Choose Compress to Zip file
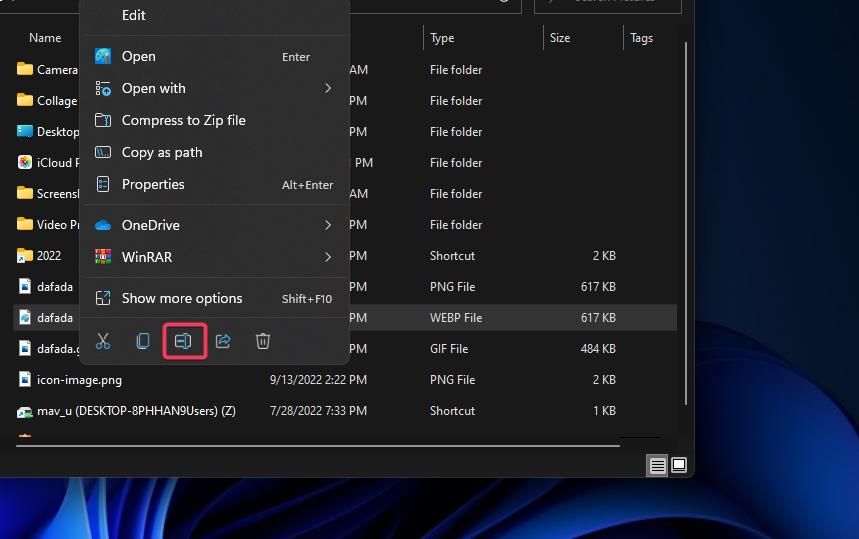The image size is (859, 539). (215, 120)
